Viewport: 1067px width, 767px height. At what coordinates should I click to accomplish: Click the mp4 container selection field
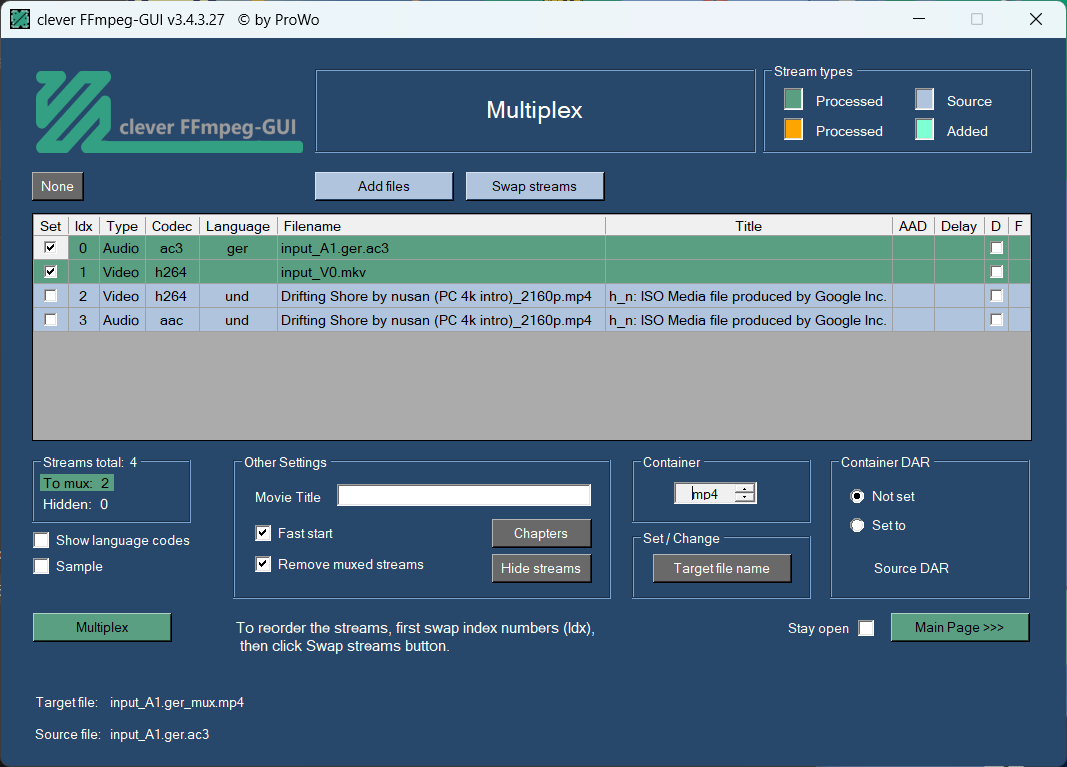coord(705,494)
